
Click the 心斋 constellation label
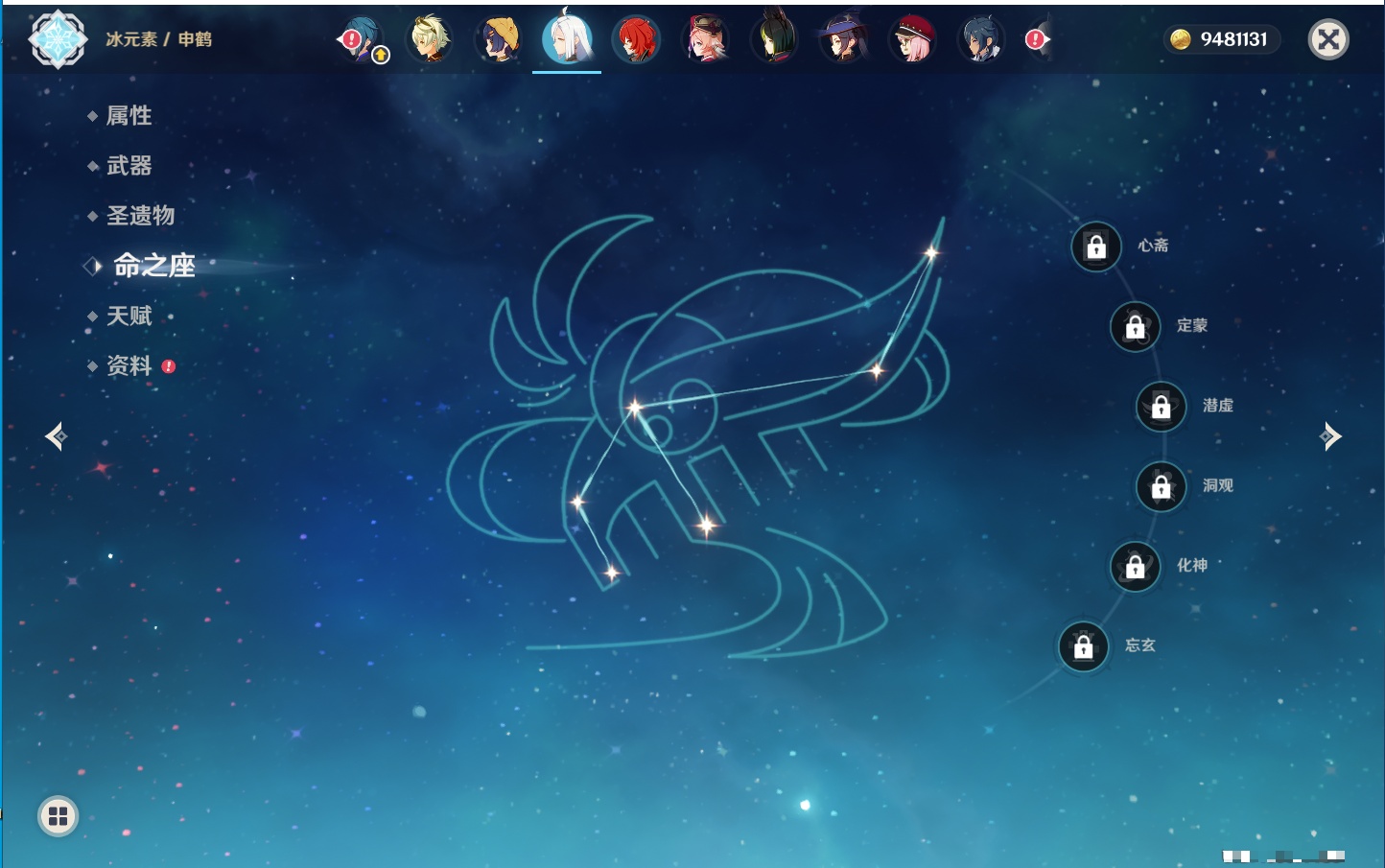tap(1153, 246)
